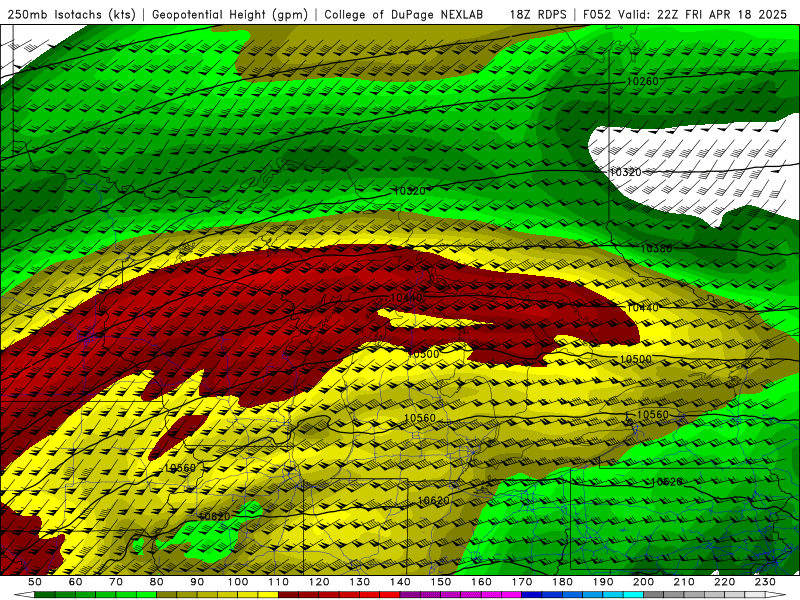Click the 10260 height contour label
Viewport: 800px width, 600px height.
[642, 81]
